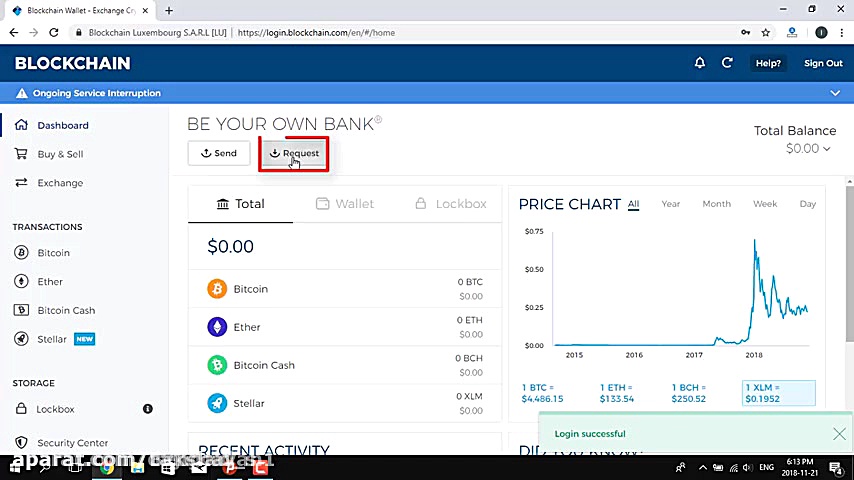Show BTC price chart via 1 BTC rate
This screenshot has height=480, width=854.
(542, 393)
